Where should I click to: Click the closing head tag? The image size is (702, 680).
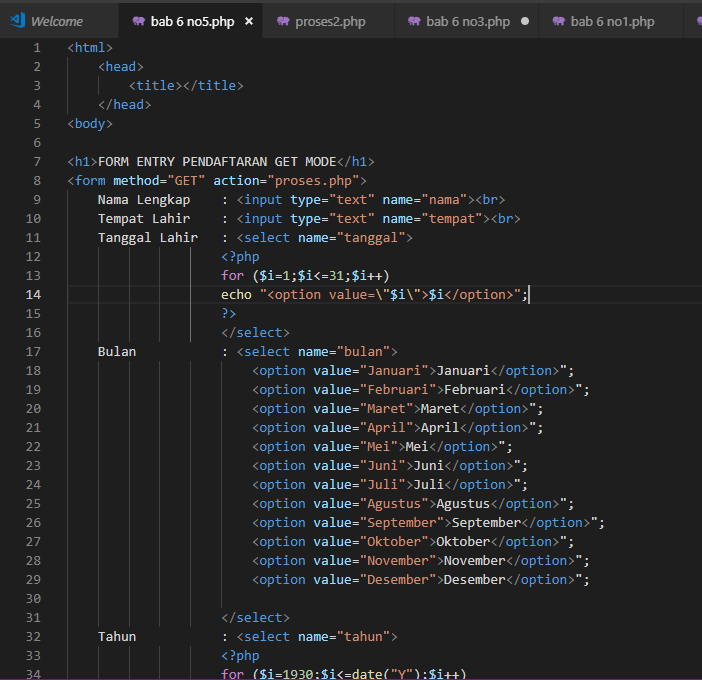click(124, 105)
